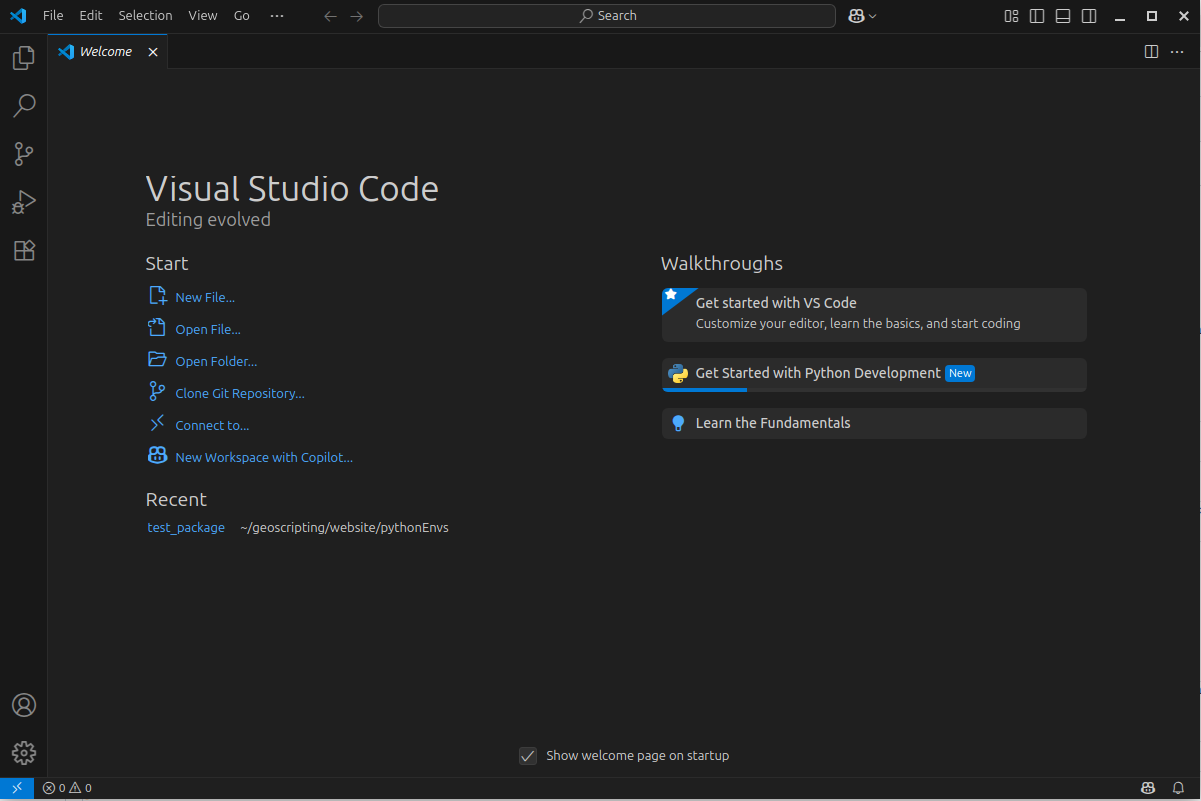The width and height of the screenshot is (1201, 801).
Task: Click the Python logo icon in walkthroughs
Action: [678, 373]
